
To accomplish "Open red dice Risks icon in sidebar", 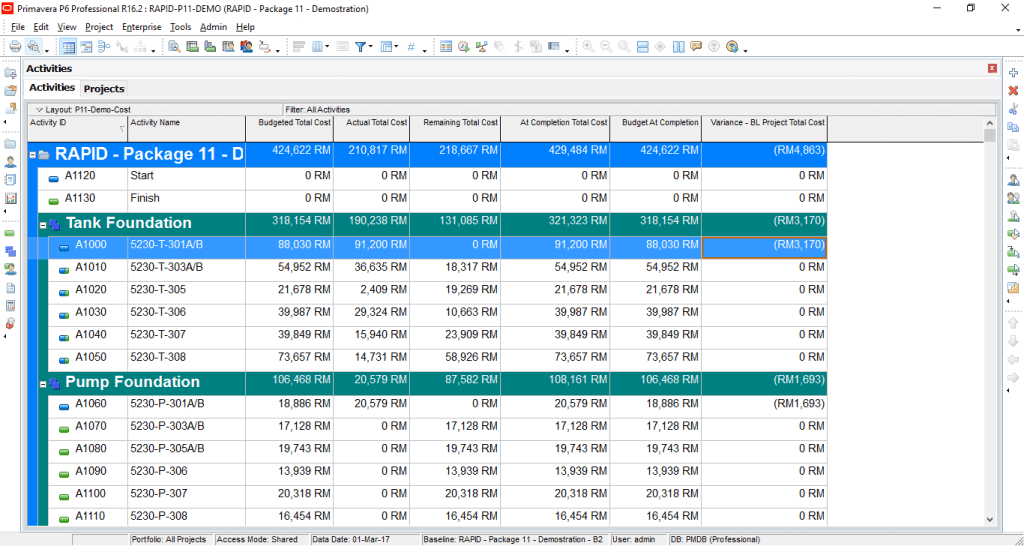I will (10, 323).
